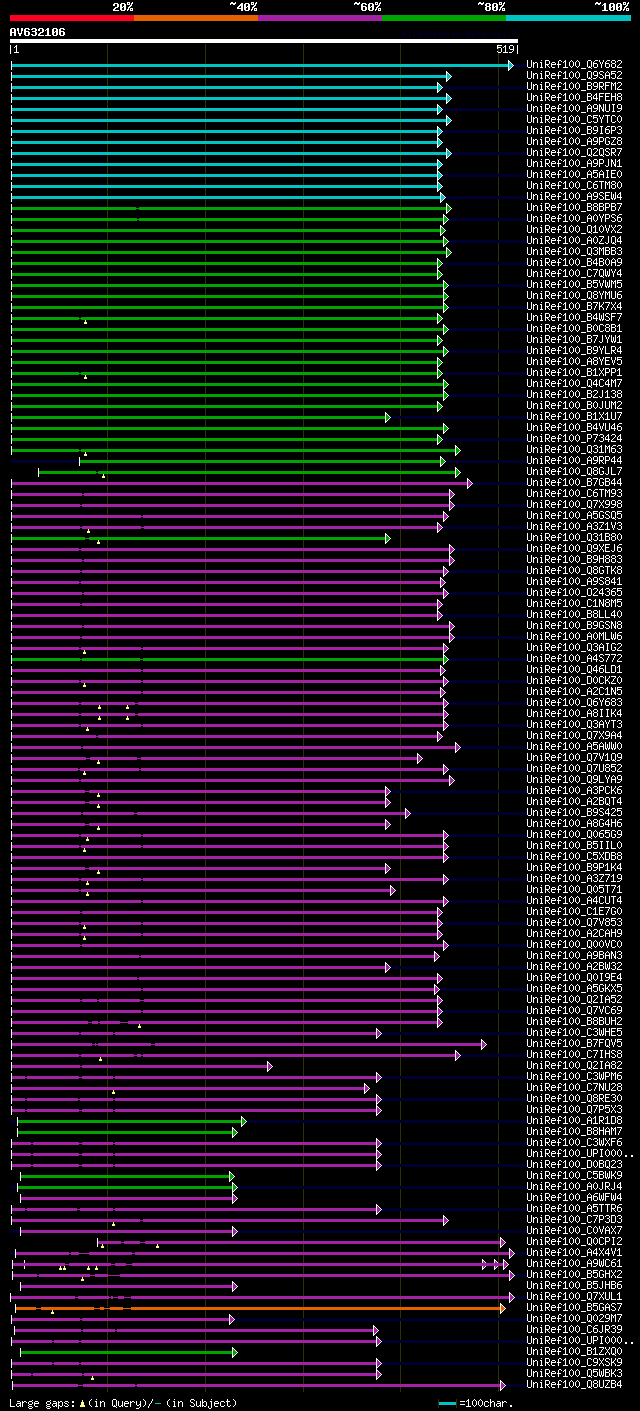The width and height of the screenshot is (640, 1411).
Task: Select hit label UniRef100_C1N8M5
Action: coord(574,604)
